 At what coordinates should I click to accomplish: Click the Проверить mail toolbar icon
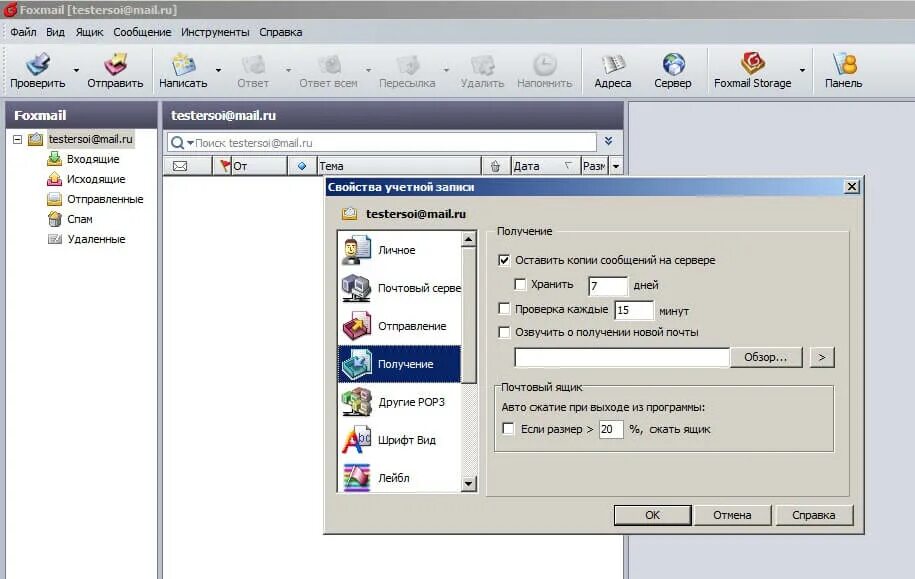pyautogui.click(x=39, y=64)
